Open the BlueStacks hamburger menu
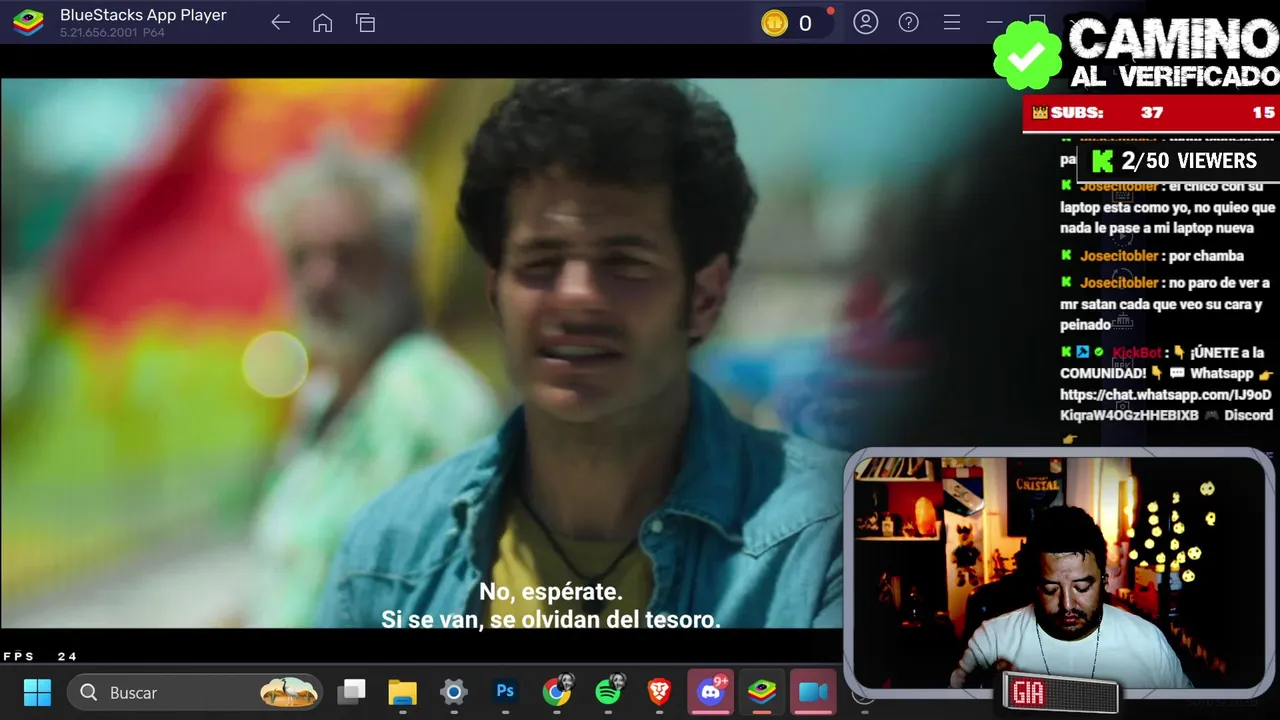 [951, 22]
